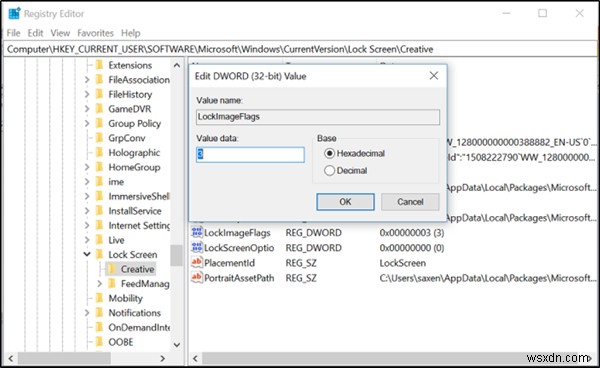Click the LockScreenOptions DWORD value icon
This screenshot has width=600, height=368.
click(x=197, y=248)
